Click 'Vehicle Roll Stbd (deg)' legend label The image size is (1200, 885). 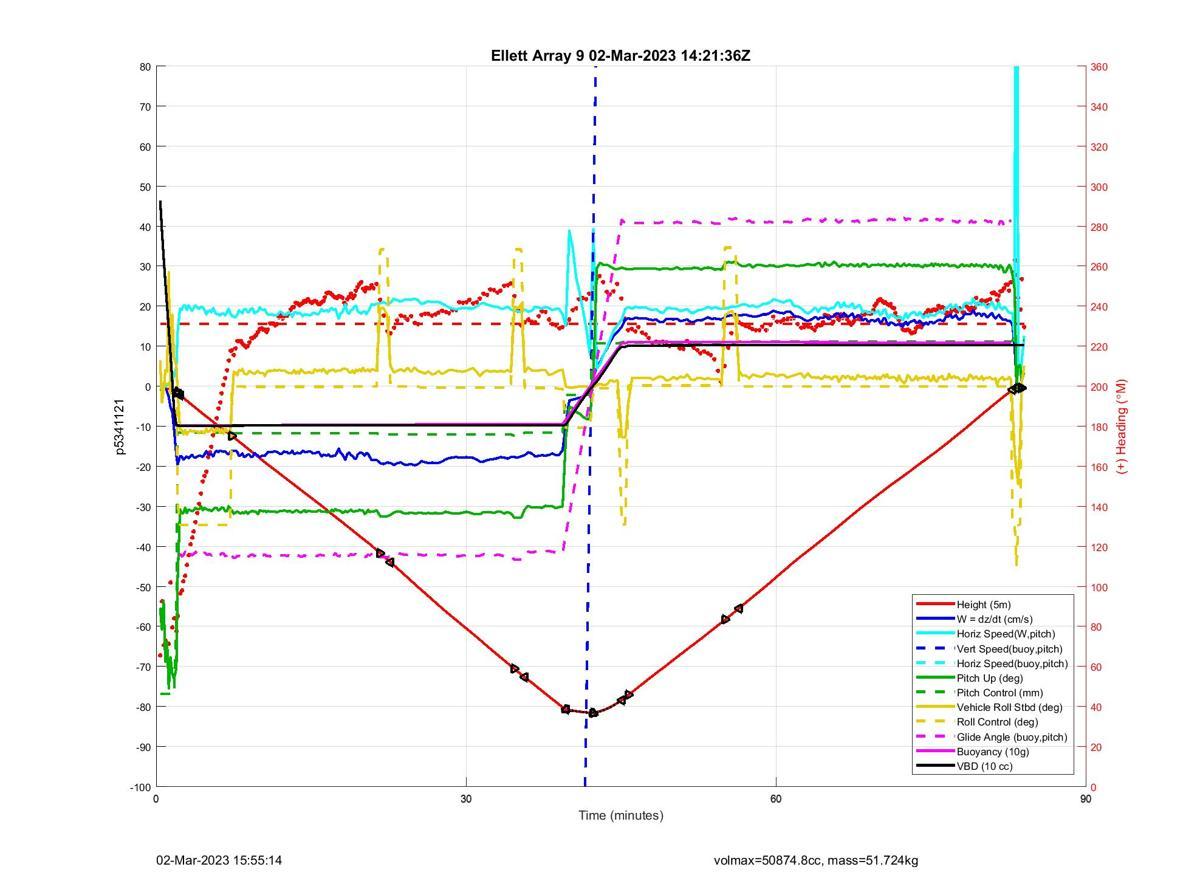[x=1010, y=707]
